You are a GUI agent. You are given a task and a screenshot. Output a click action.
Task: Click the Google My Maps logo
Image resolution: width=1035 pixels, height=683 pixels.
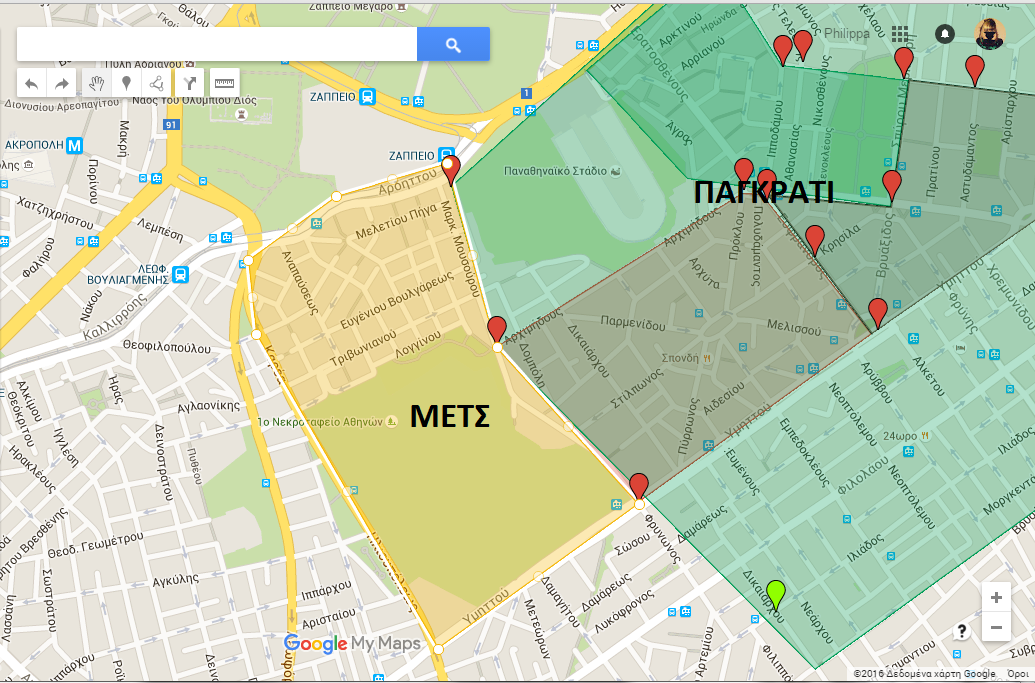pos(352,643)
